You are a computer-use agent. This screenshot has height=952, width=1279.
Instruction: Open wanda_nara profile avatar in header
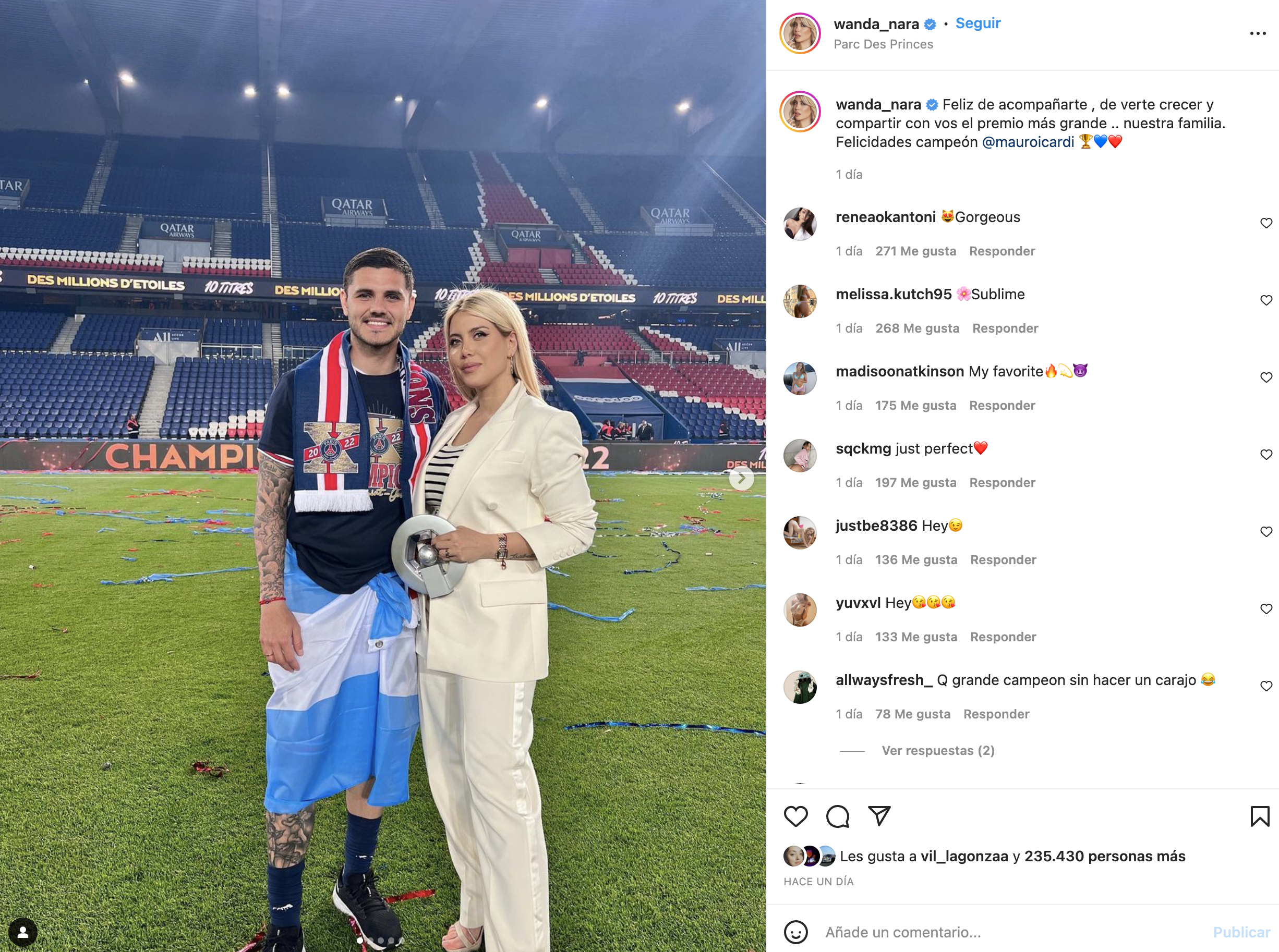[x=800, y=33]
